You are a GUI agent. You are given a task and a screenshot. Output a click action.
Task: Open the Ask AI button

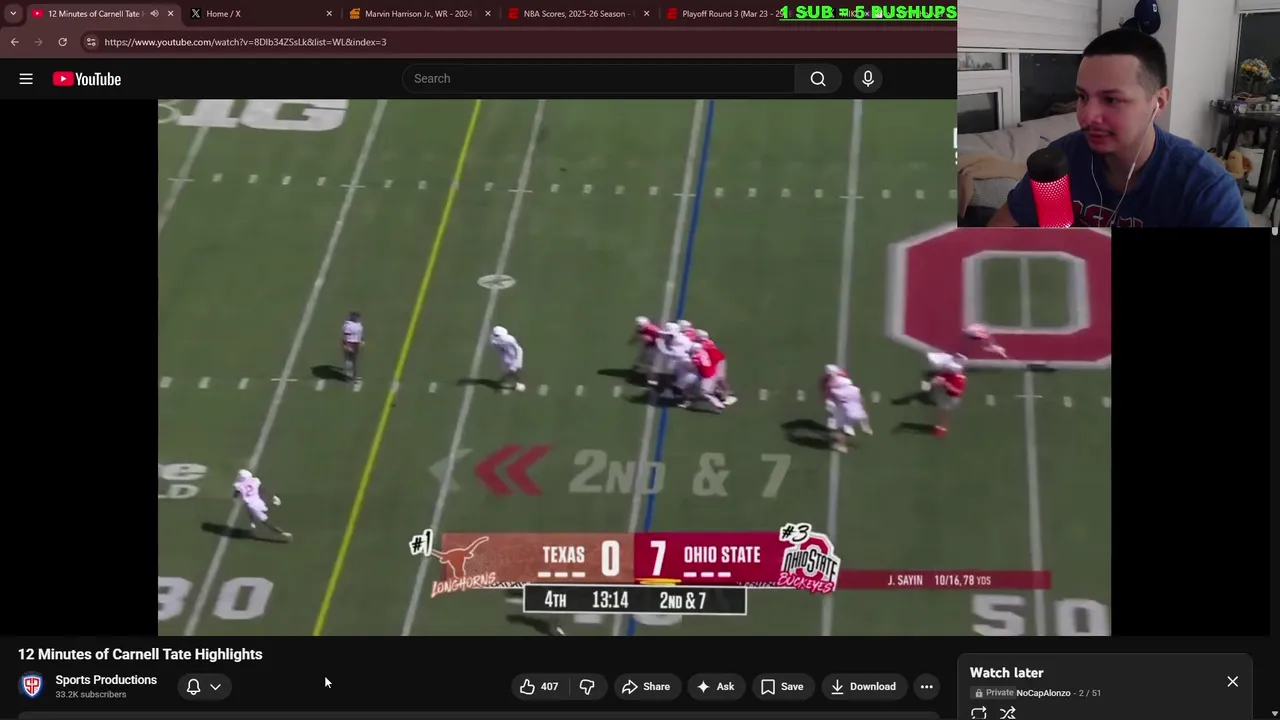click(716, 687)
